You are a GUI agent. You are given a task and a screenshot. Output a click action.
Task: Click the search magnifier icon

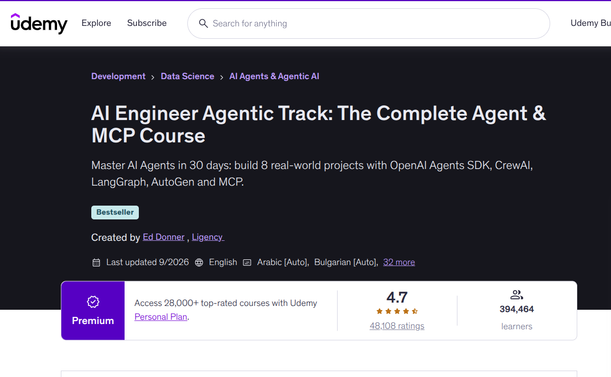[203, 23]
